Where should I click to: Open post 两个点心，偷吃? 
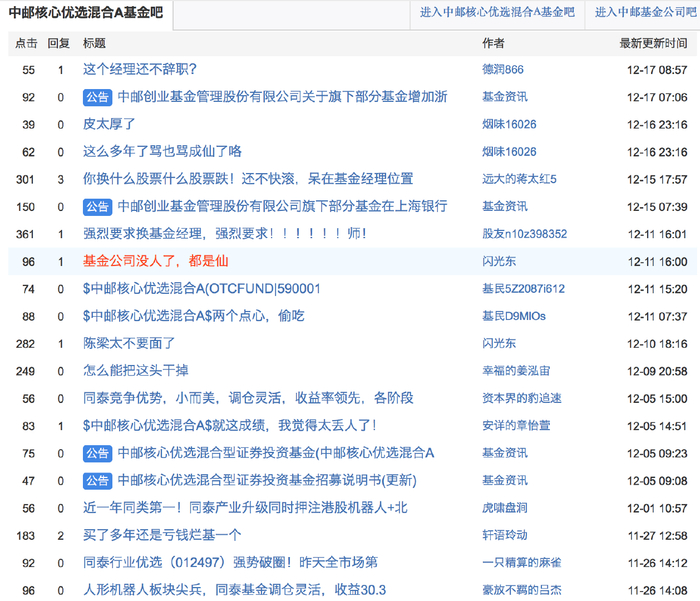[x=193, y=316]
